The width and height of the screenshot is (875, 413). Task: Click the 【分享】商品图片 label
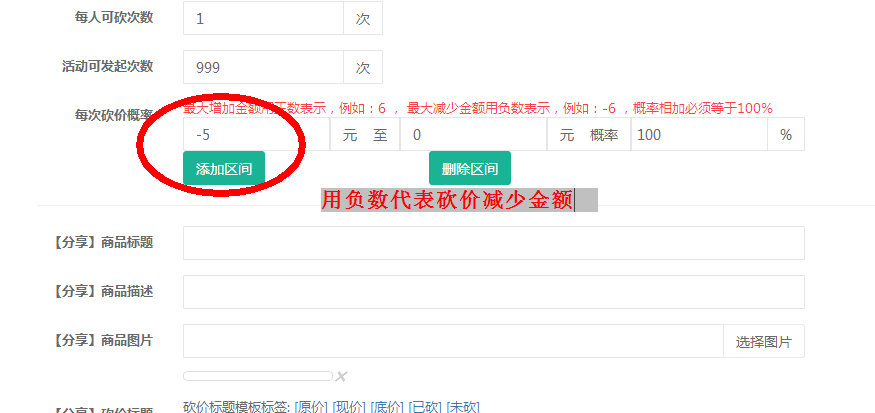click(x=102, y=340)
